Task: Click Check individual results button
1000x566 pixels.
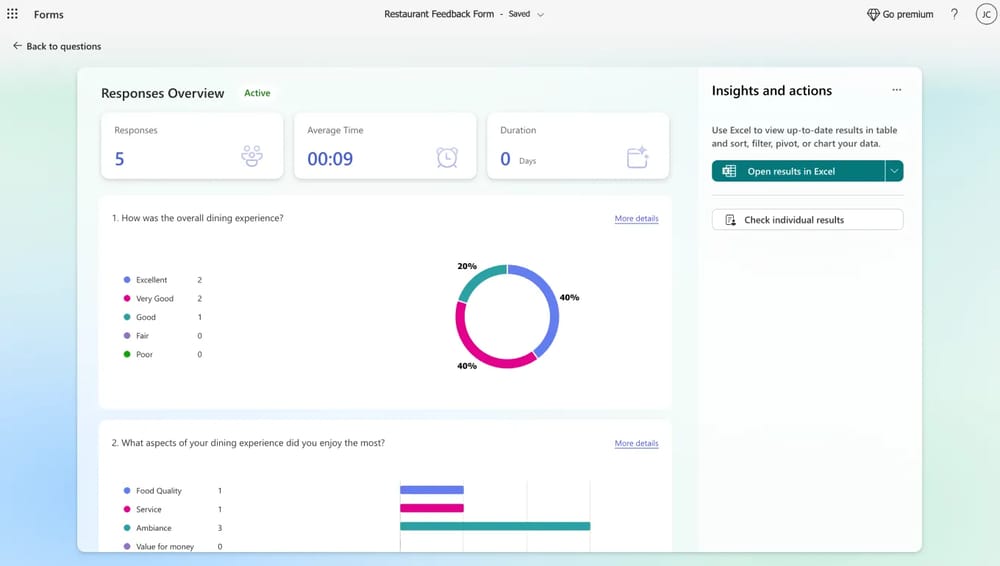Action: click(x=807, y=220)
